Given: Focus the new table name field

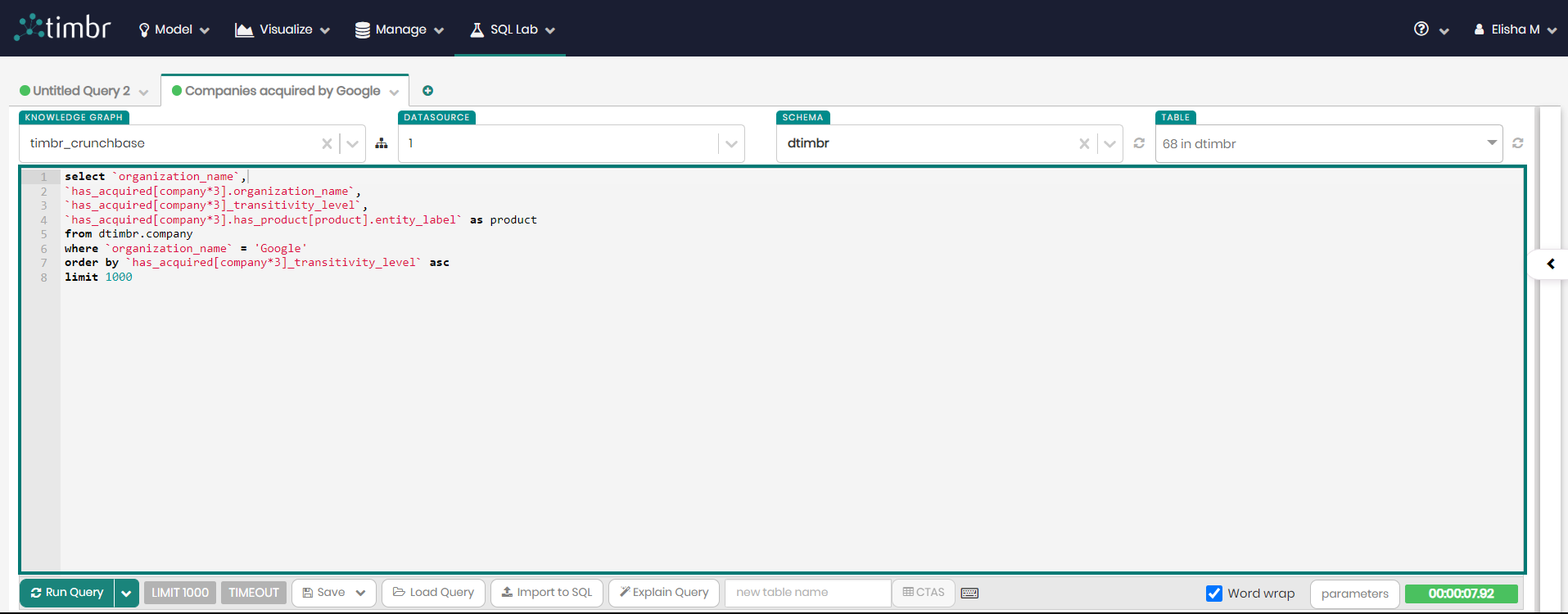Looking at the screenshot, I should point(808,593).
